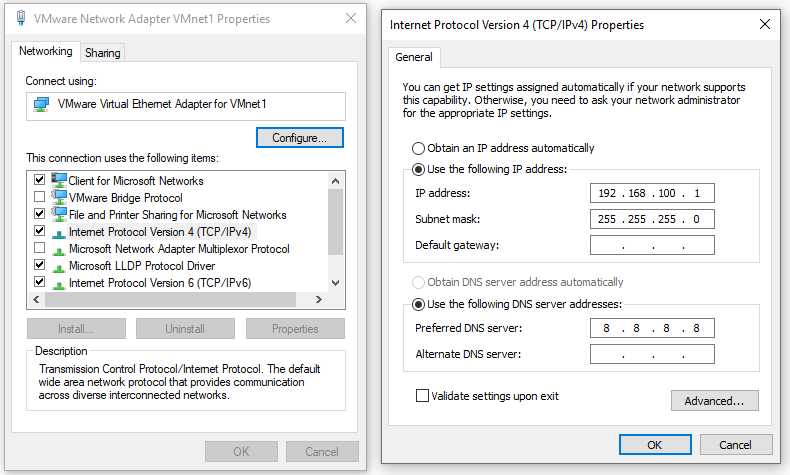Open Advanced TCP/IP settings
The image size is (790, 475).
(x=714, y=401)
